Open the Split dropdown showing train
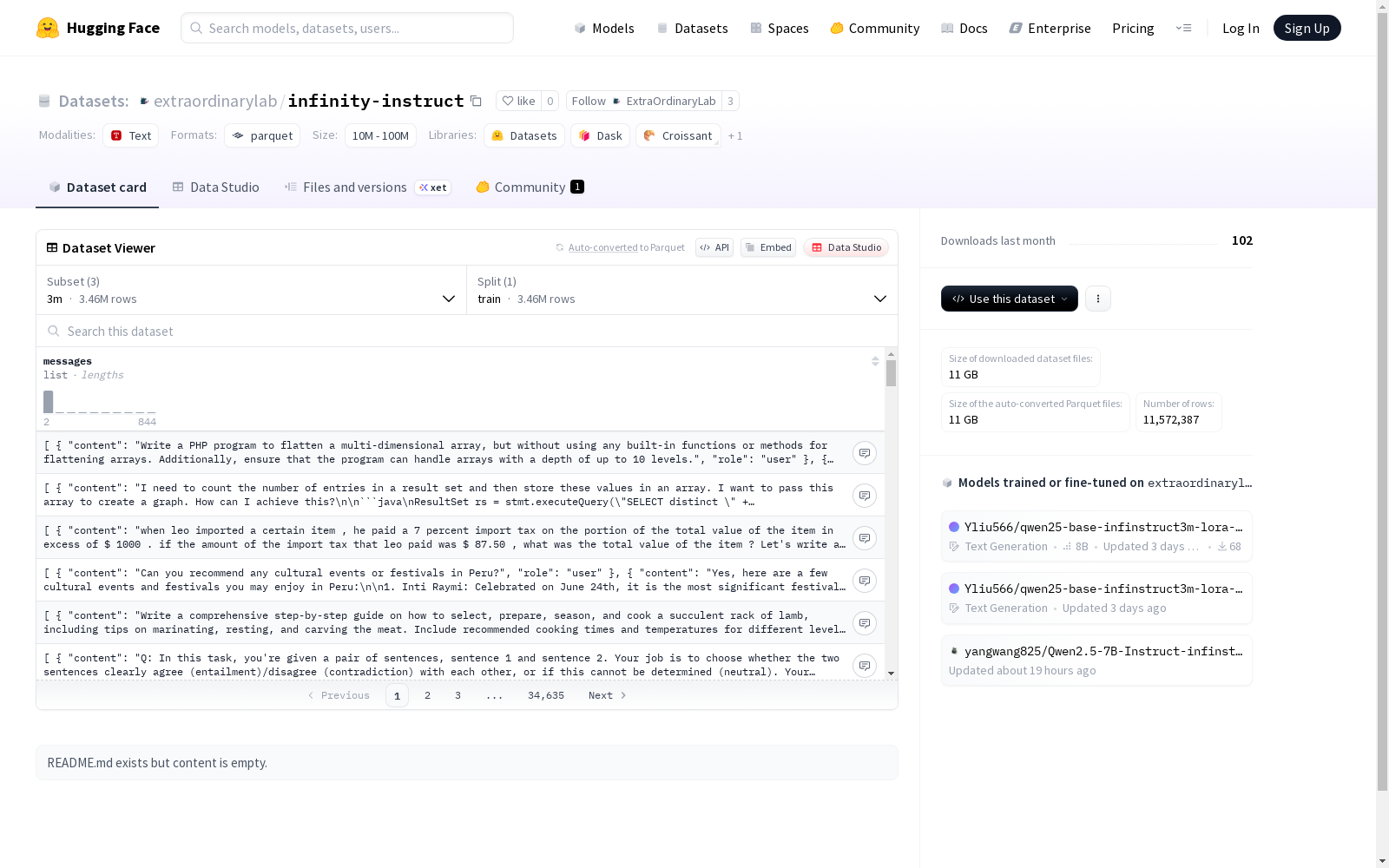Screen dimensions: 1389x868 pyautogui.click(x=682, y=290)
